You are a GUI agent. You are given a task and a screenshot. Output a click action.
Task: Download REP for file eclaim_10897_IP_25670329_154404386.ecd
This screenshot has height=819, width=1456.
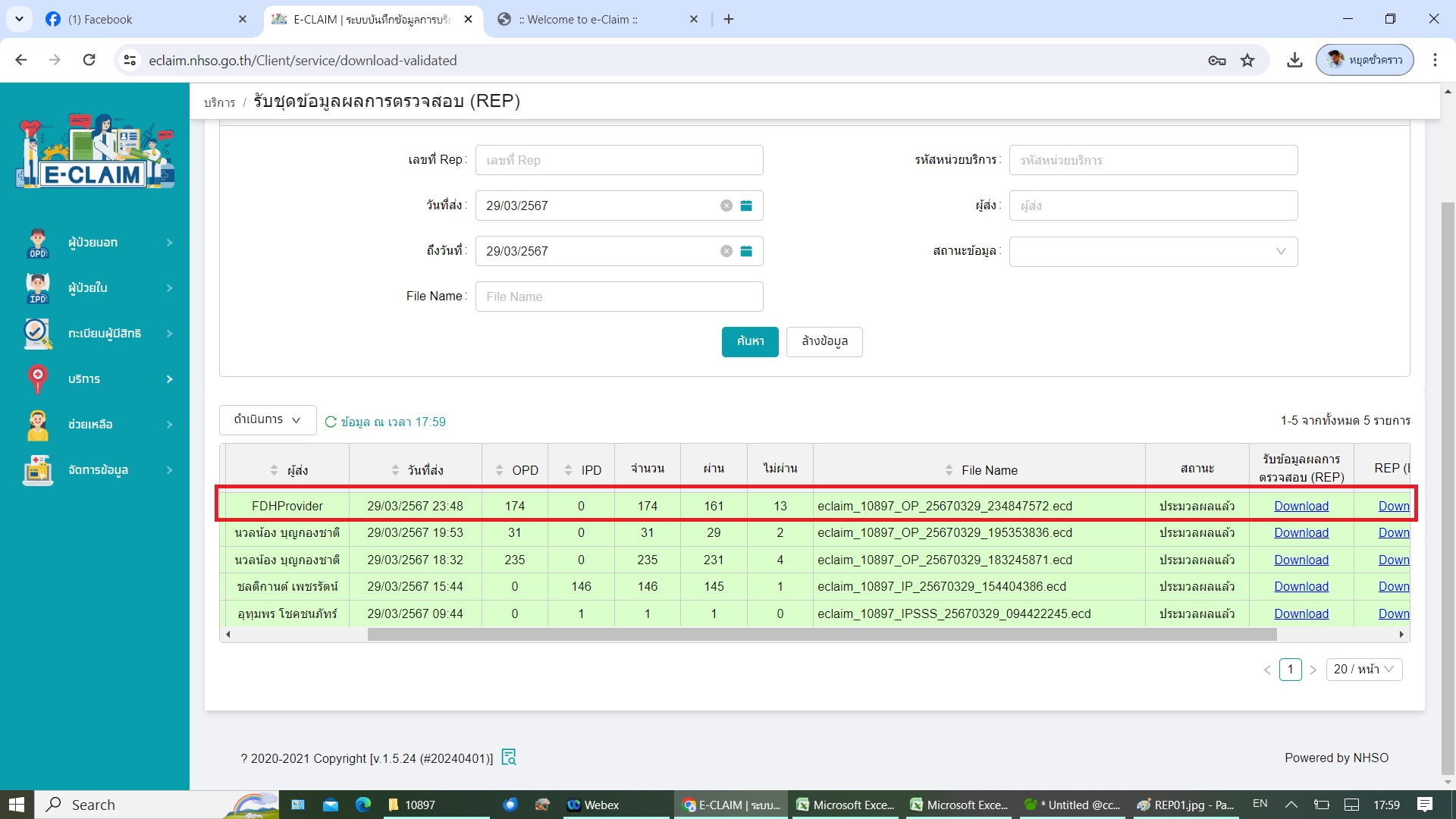tap(1301, 586)
